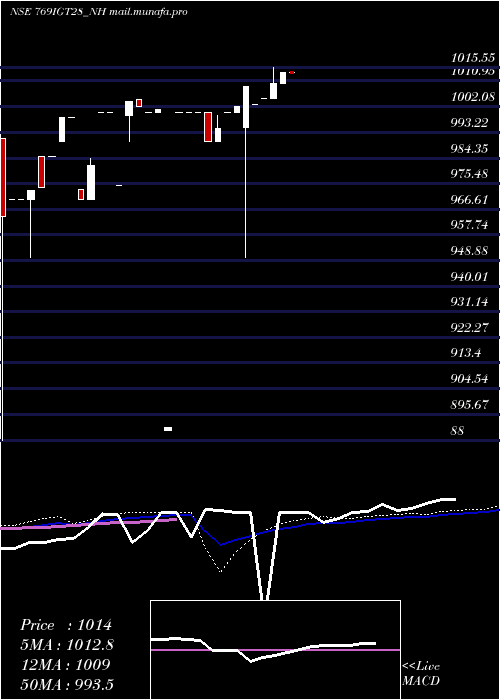Click the 913.4 price axis label

click(x=466, y=354)
